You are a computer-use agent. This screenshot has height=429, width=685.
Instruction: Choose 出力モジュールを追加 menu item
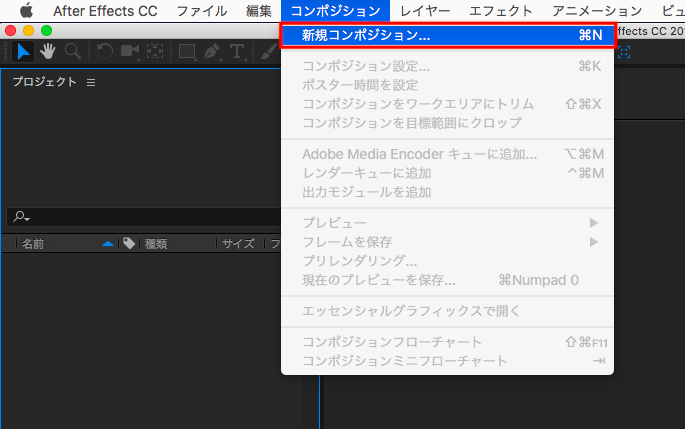(x=447, y=192)
